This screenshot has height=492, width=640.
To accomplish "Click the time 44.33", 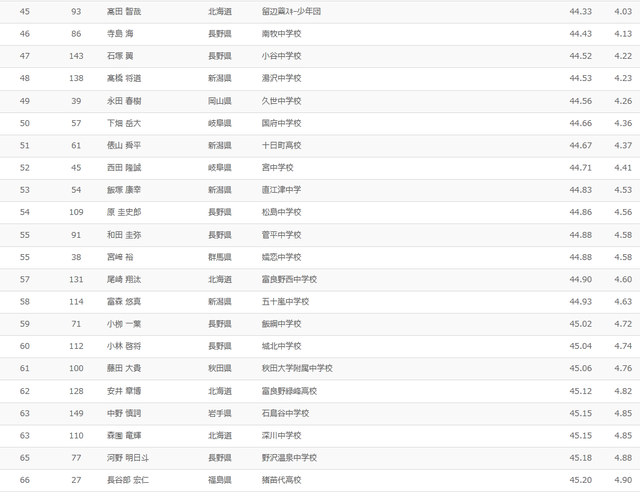I will pyautogui.click(x=580, y=11).
